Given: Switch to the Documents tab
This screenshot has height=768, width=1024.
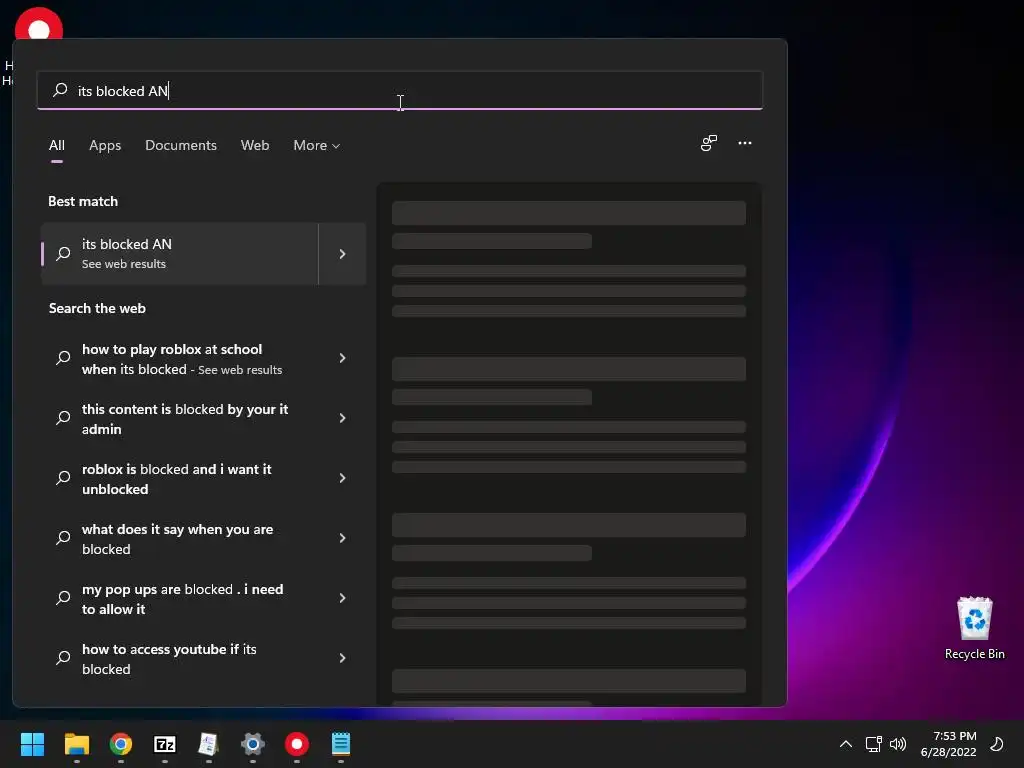Looking at the screenshot, I should (x=181, y=145).
